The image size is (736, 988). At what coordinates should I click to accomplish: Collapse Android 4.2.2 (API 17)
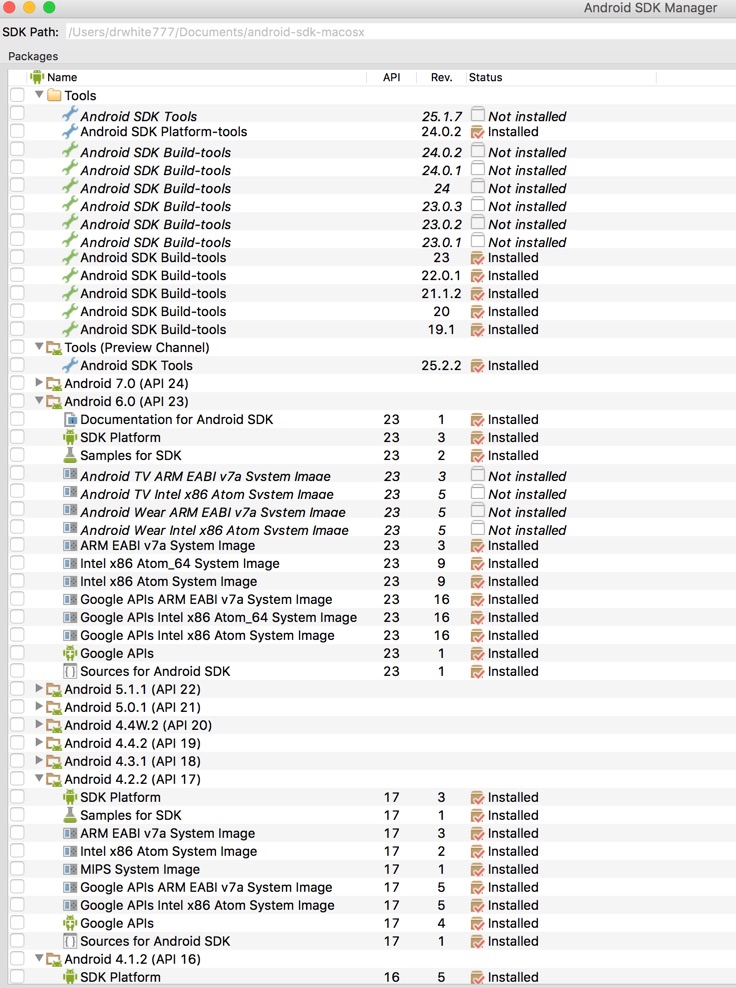tap(39, 778)
